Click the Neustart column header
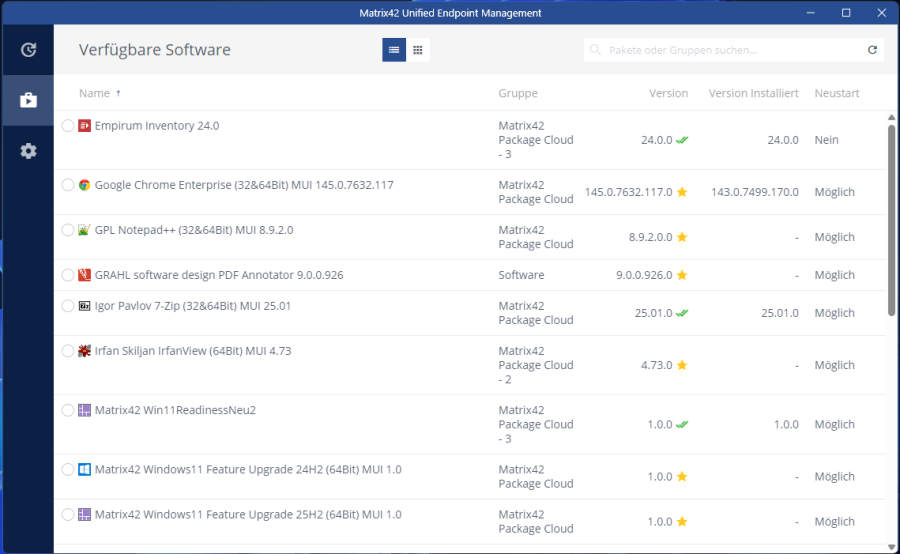This screenshot has width=900, height=554. (836, 93)
